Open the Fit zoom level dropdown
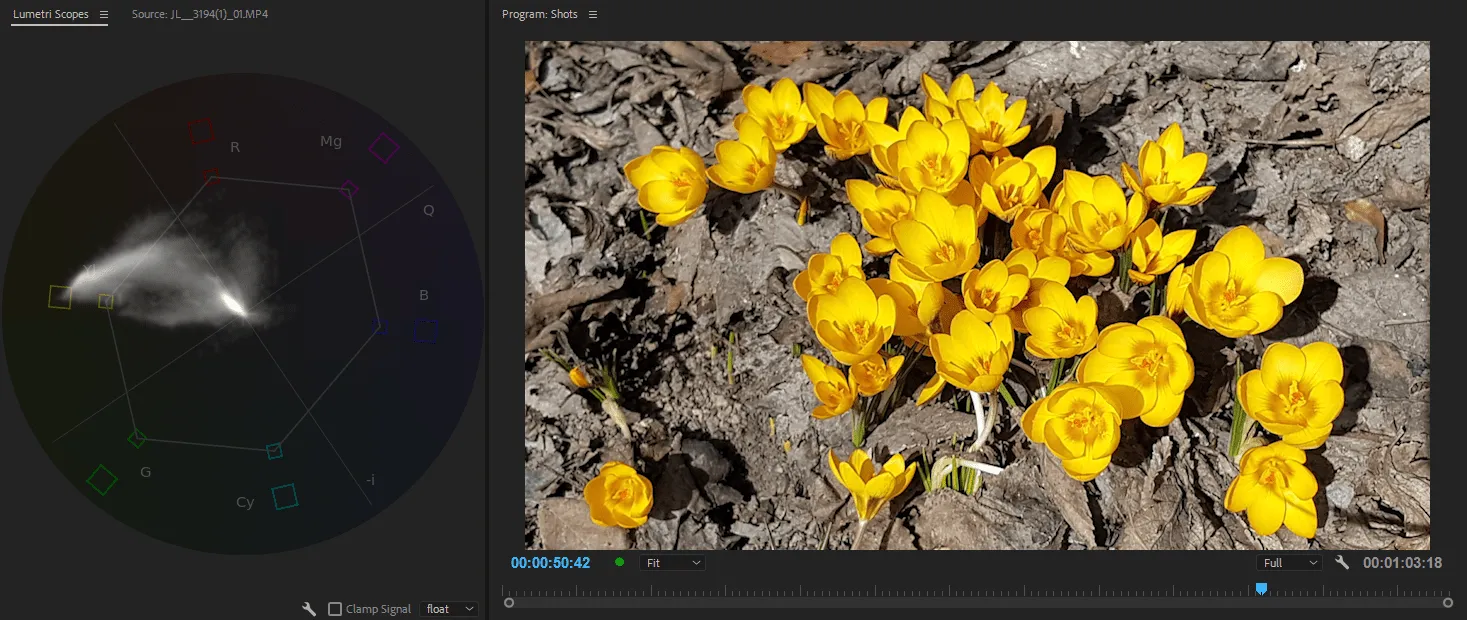1467x620 pixels. tap(672, 563)
